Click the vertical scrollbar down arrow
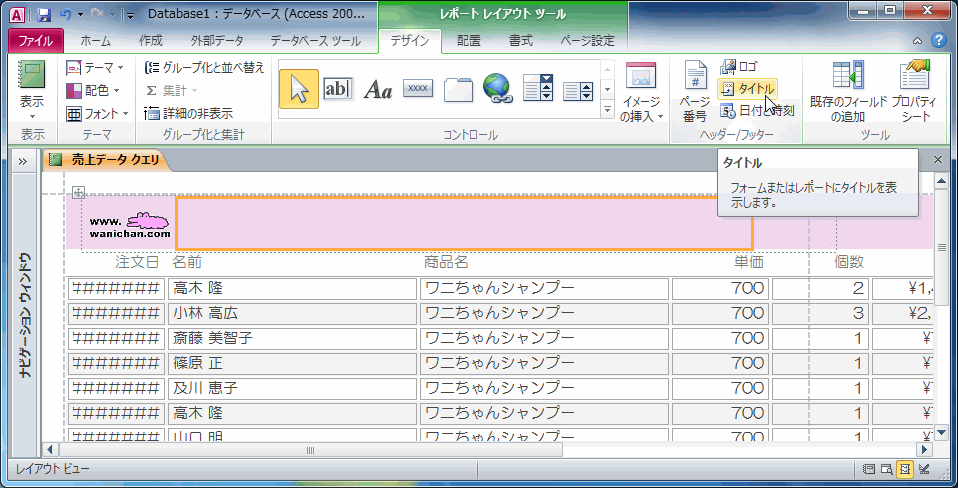 coord(941,434)
